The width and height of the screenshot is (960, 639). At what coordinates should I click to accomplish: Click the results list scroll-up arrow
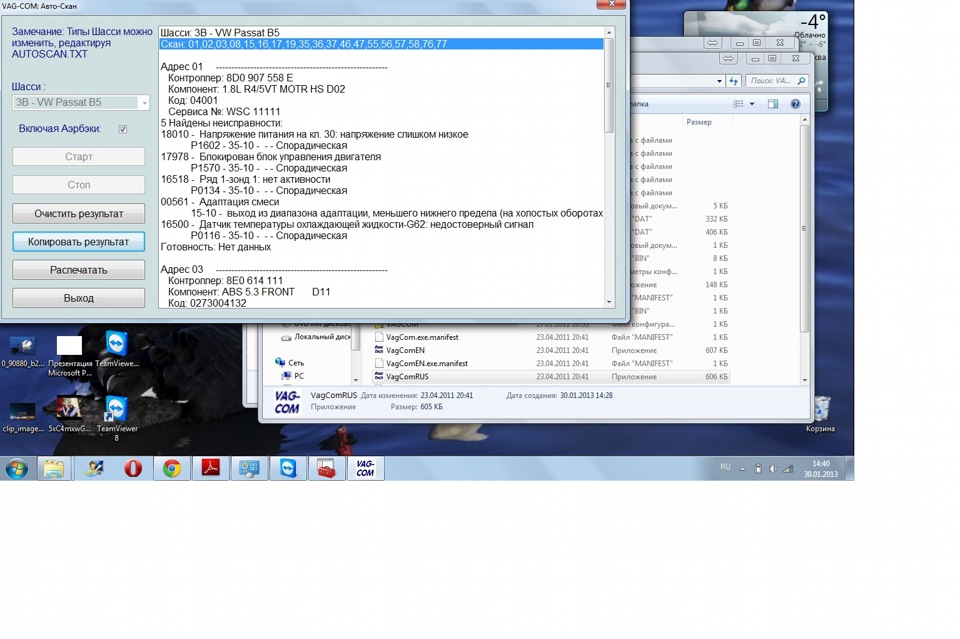click(609, 32)
